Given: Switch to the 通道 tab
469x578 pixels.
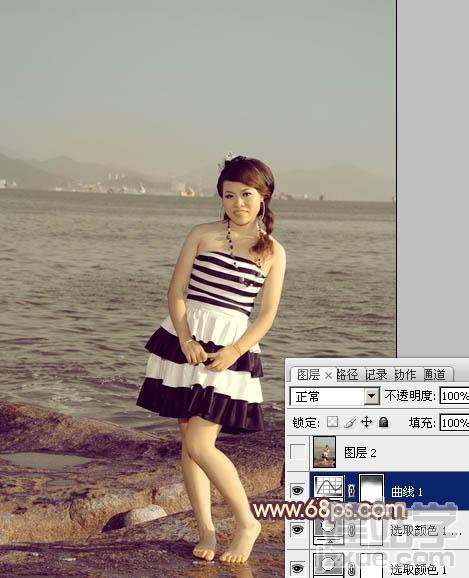Looking at the screenshot, I should coord(435,375).
